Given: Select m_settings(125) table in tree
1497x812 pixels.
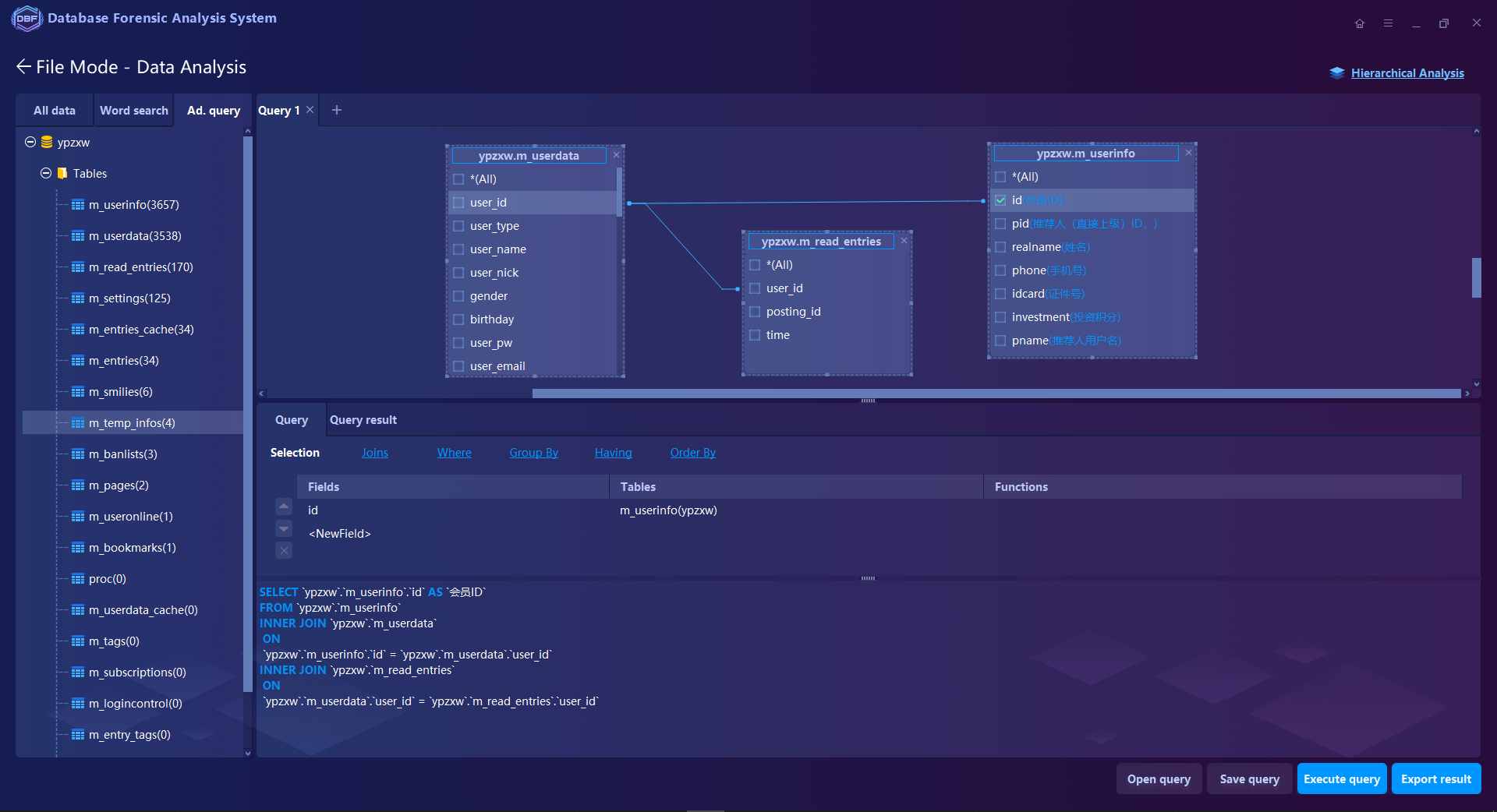Looking at the screenshot, I should [x=129, y=298].
